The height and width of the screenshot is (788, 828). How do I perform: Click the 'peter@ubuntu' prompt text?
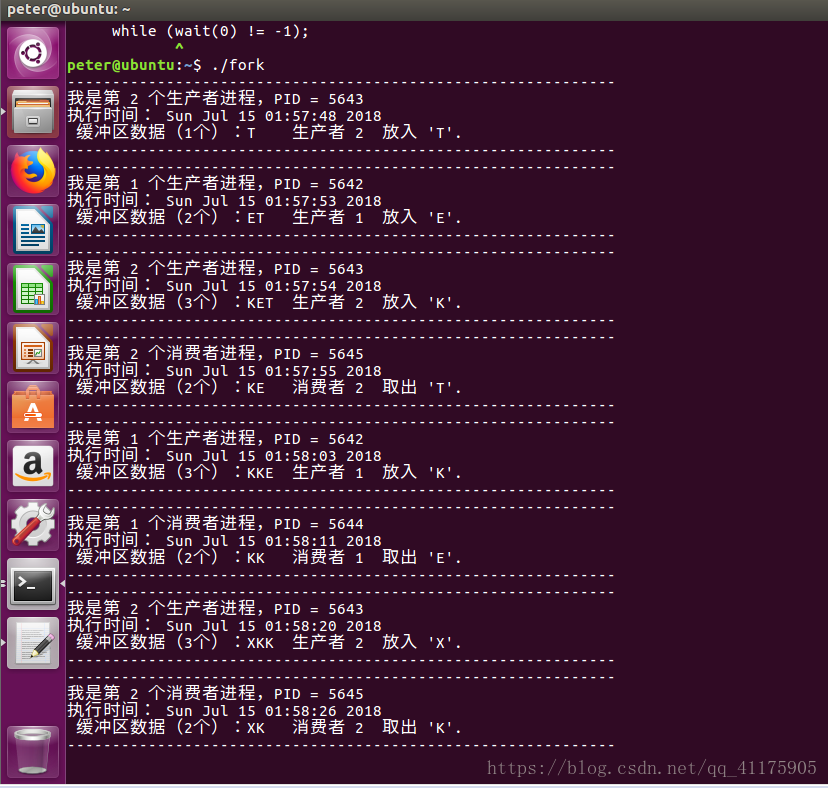click(121, 65)
